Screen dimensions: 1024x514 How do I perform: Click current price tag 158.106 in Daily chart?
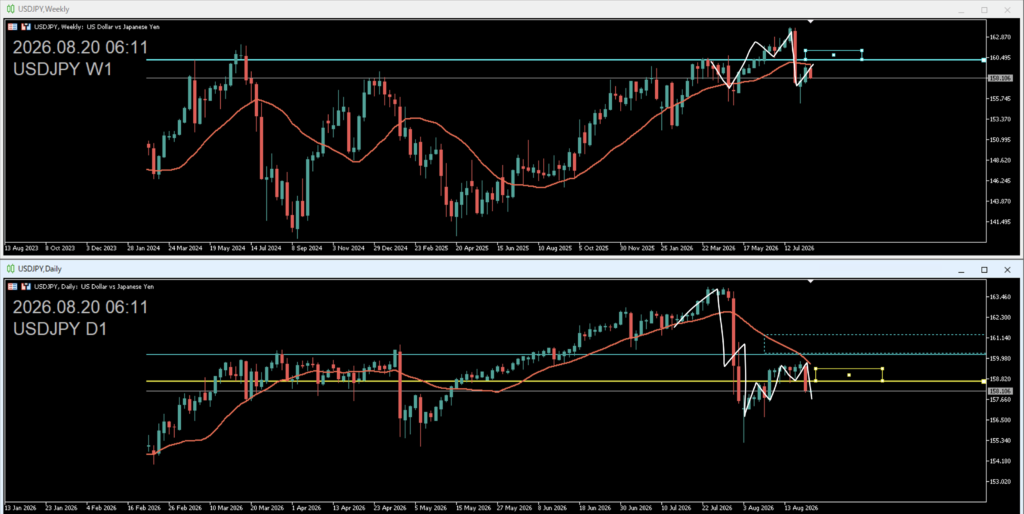(1000, 391)
